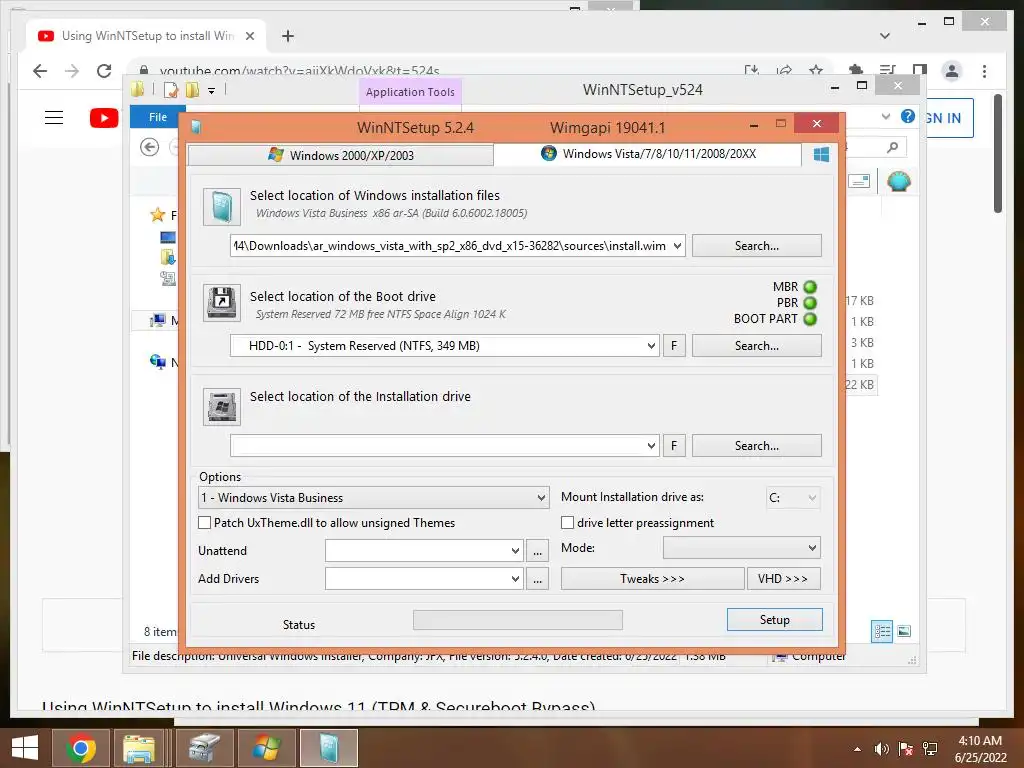Click Search for installation files

[756, 246]
